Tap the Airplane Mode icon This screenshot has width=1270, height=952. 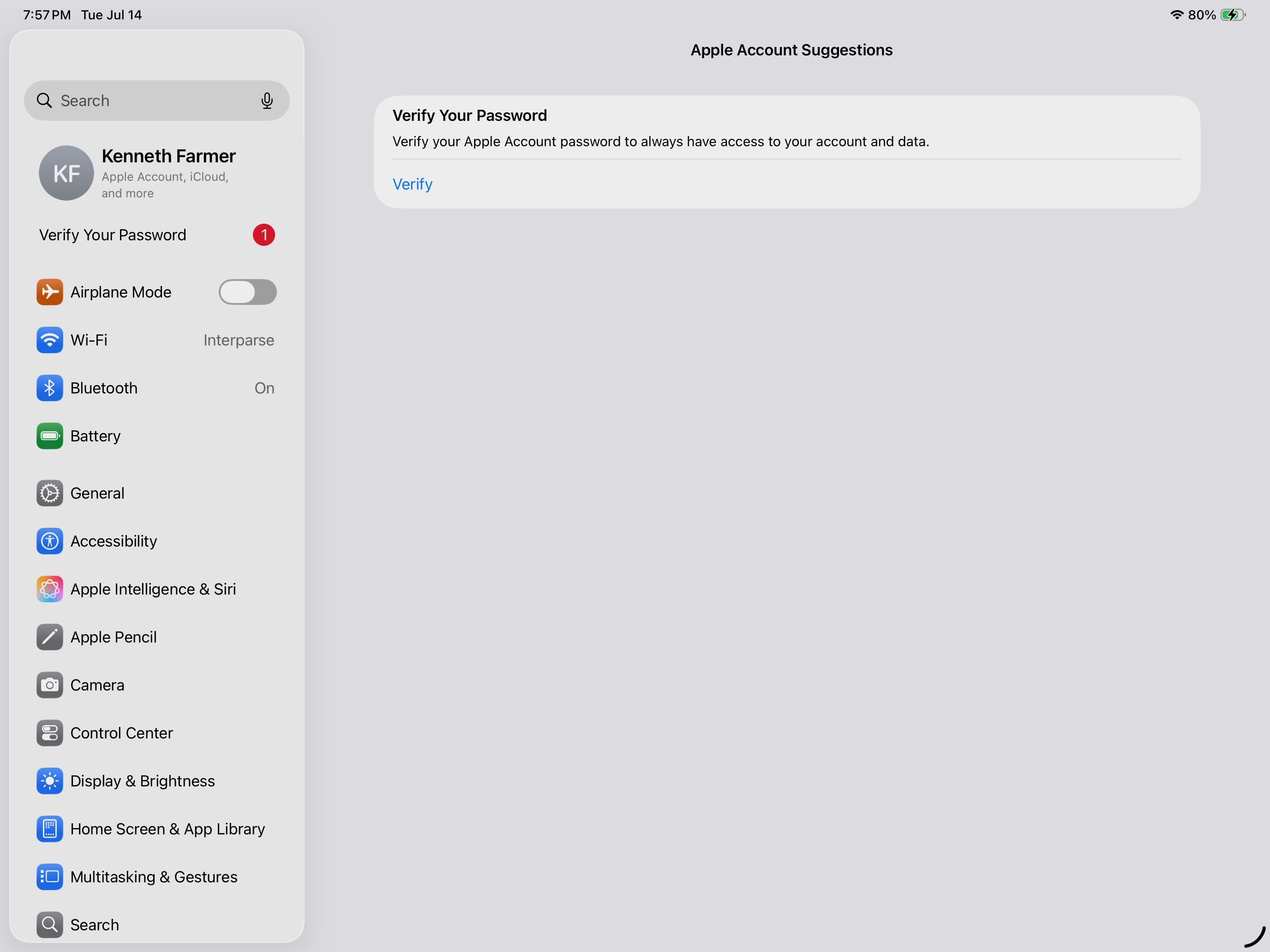tap(49, 292)
